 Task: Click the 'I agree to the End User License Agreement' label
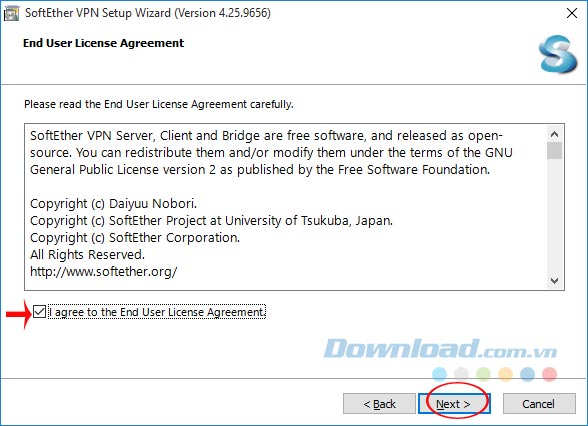158,312
